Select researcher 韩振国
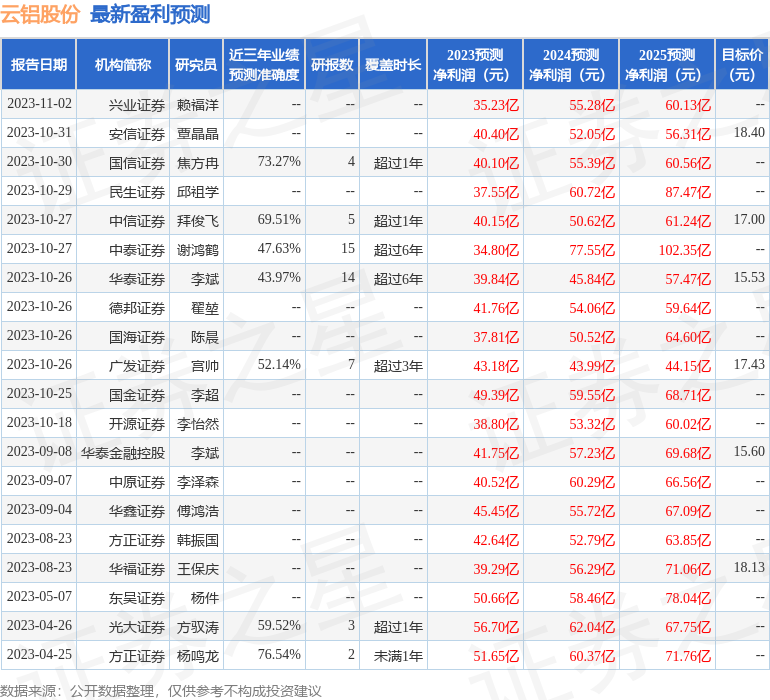The image size is (770, 700). tap(197, 540)
